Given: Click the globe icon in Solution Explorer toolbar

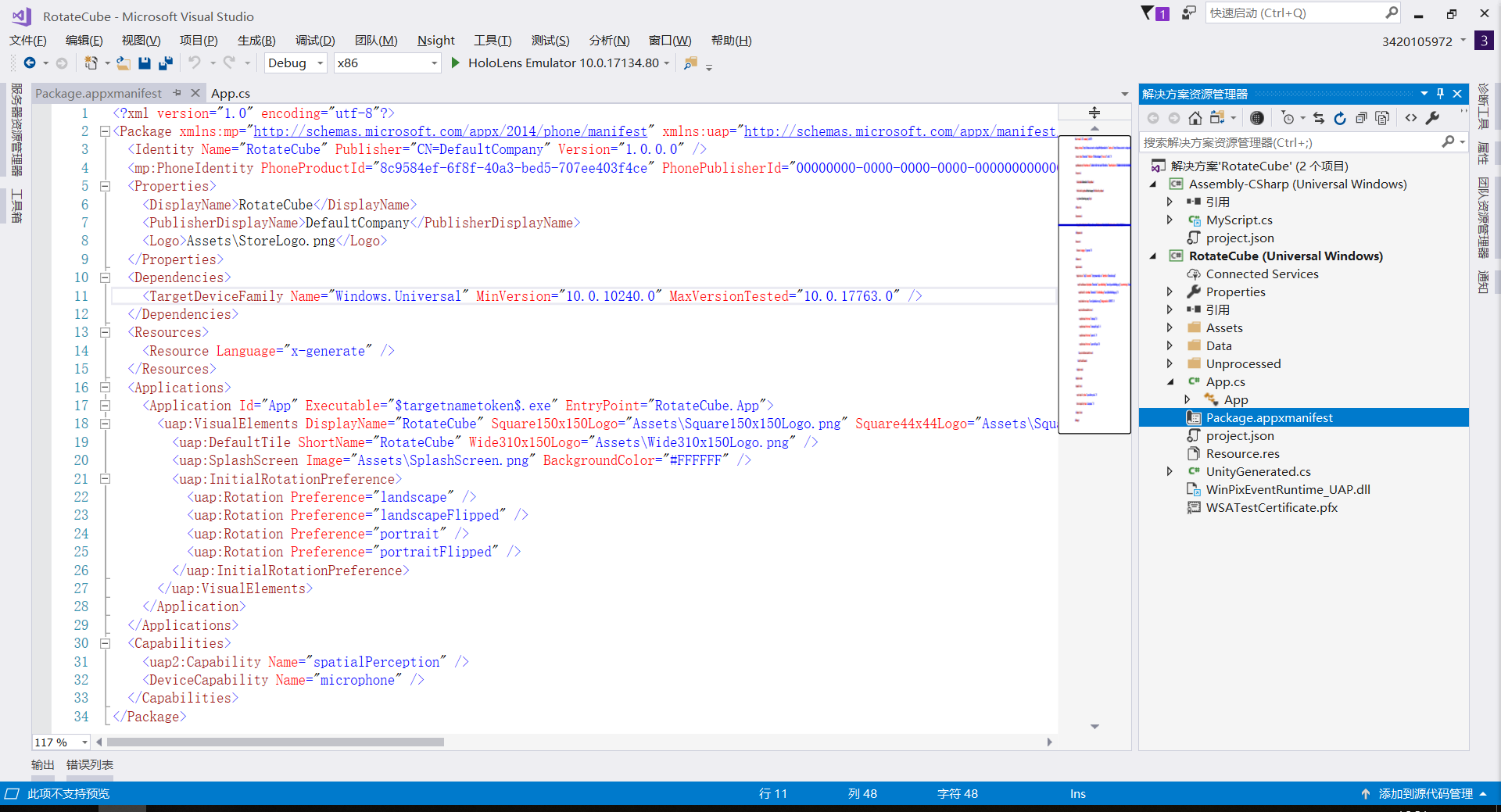Looking at the screenshot, I should (x=1257, y=118).
